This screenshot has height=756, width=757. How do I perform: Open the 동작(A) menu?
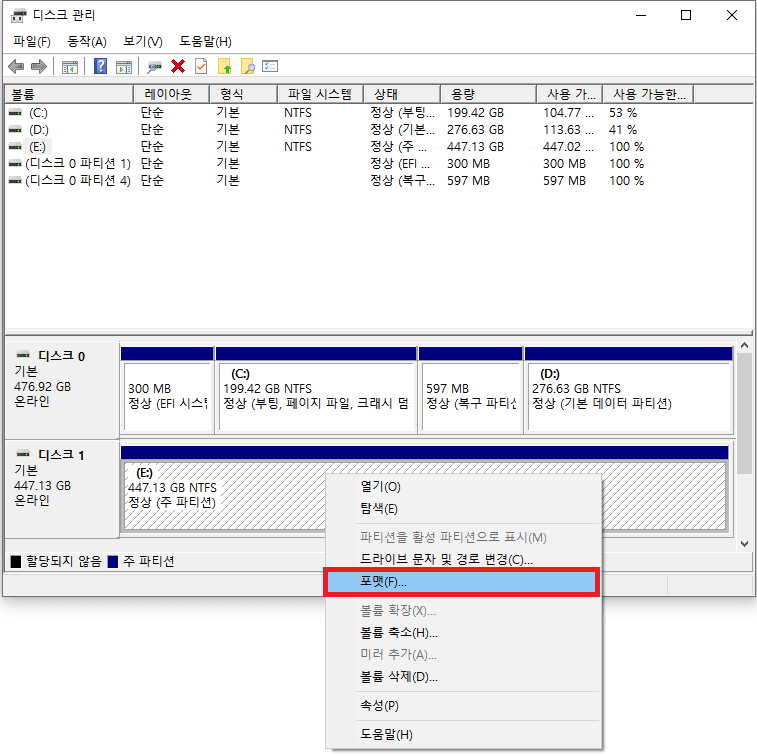(87, 42)
